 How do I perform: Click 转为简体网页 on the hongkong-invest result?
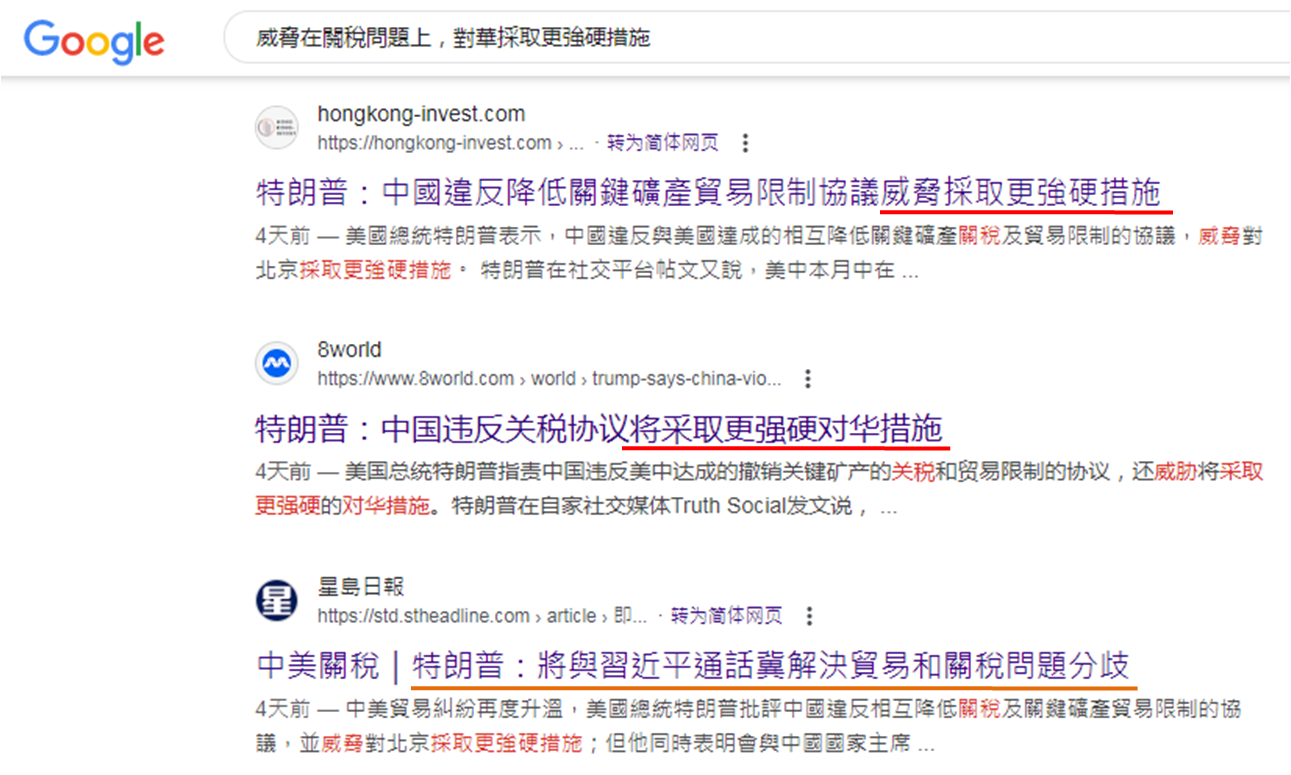point(662,143)
